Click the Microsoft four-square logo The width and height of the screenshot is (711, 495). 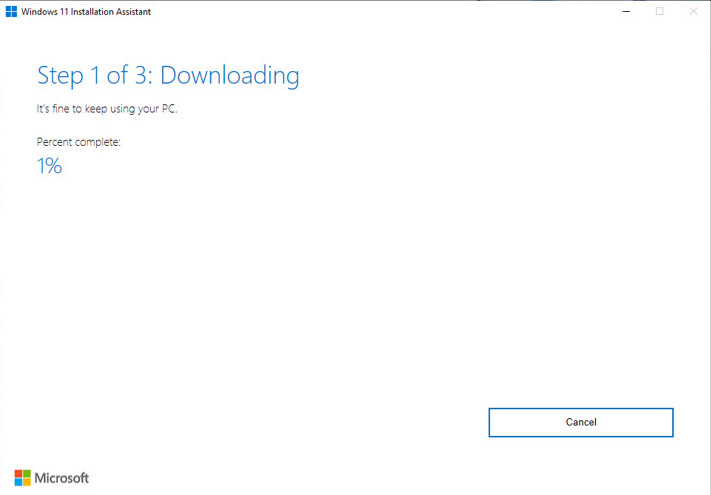click(x=22, y=477)
